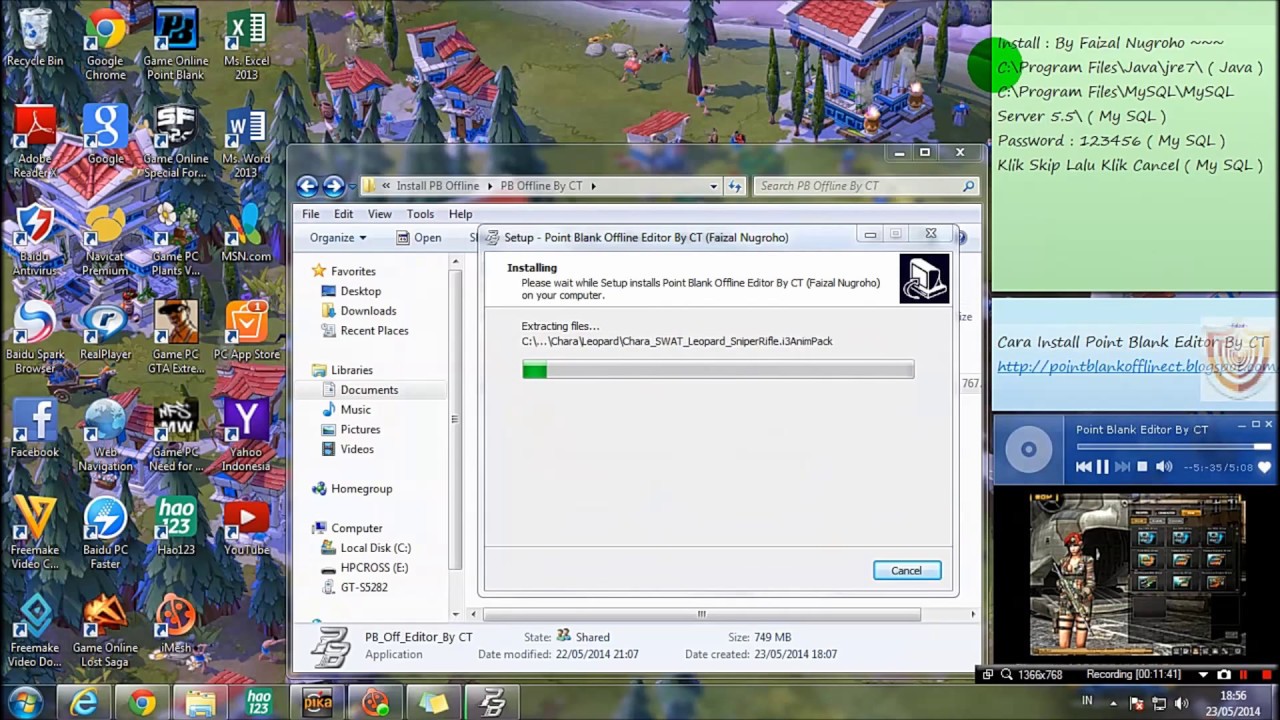Click the camera snapshot icon in recorder bar
Viewport: 1280px width, 720px height.
pos(1224,675)
